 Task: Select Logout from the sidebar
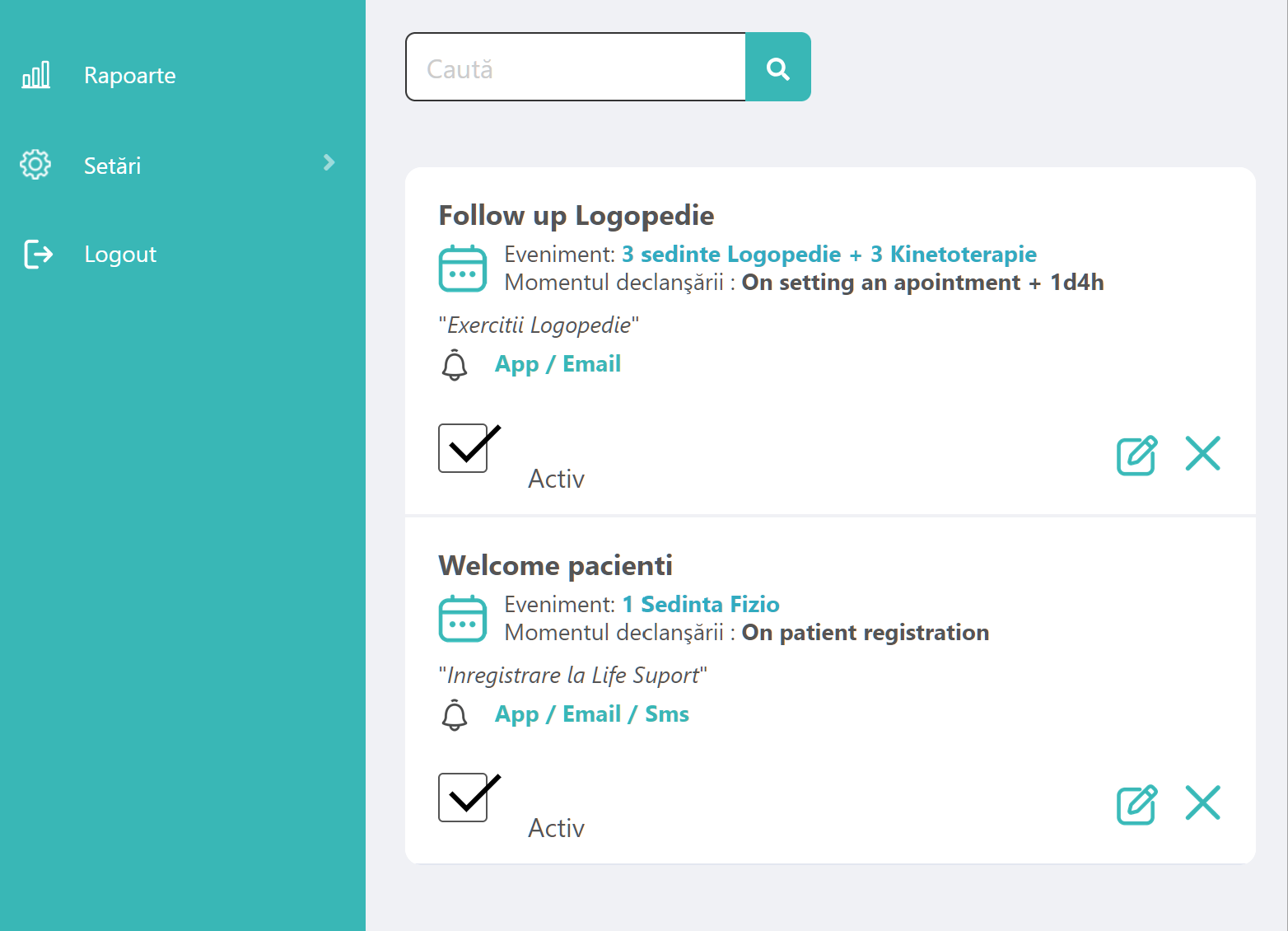click(x=120, y=255)
